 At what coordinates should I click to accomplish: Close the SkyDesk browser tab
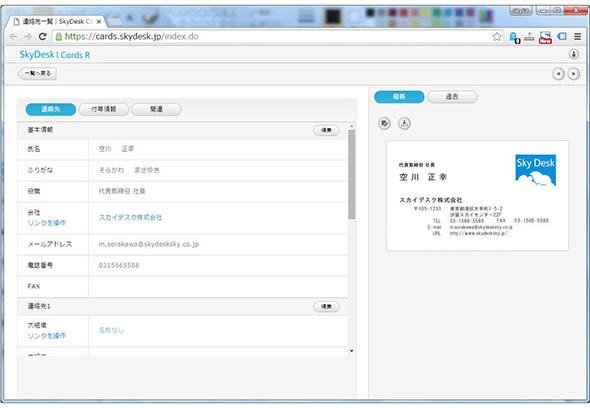[99, 22]
